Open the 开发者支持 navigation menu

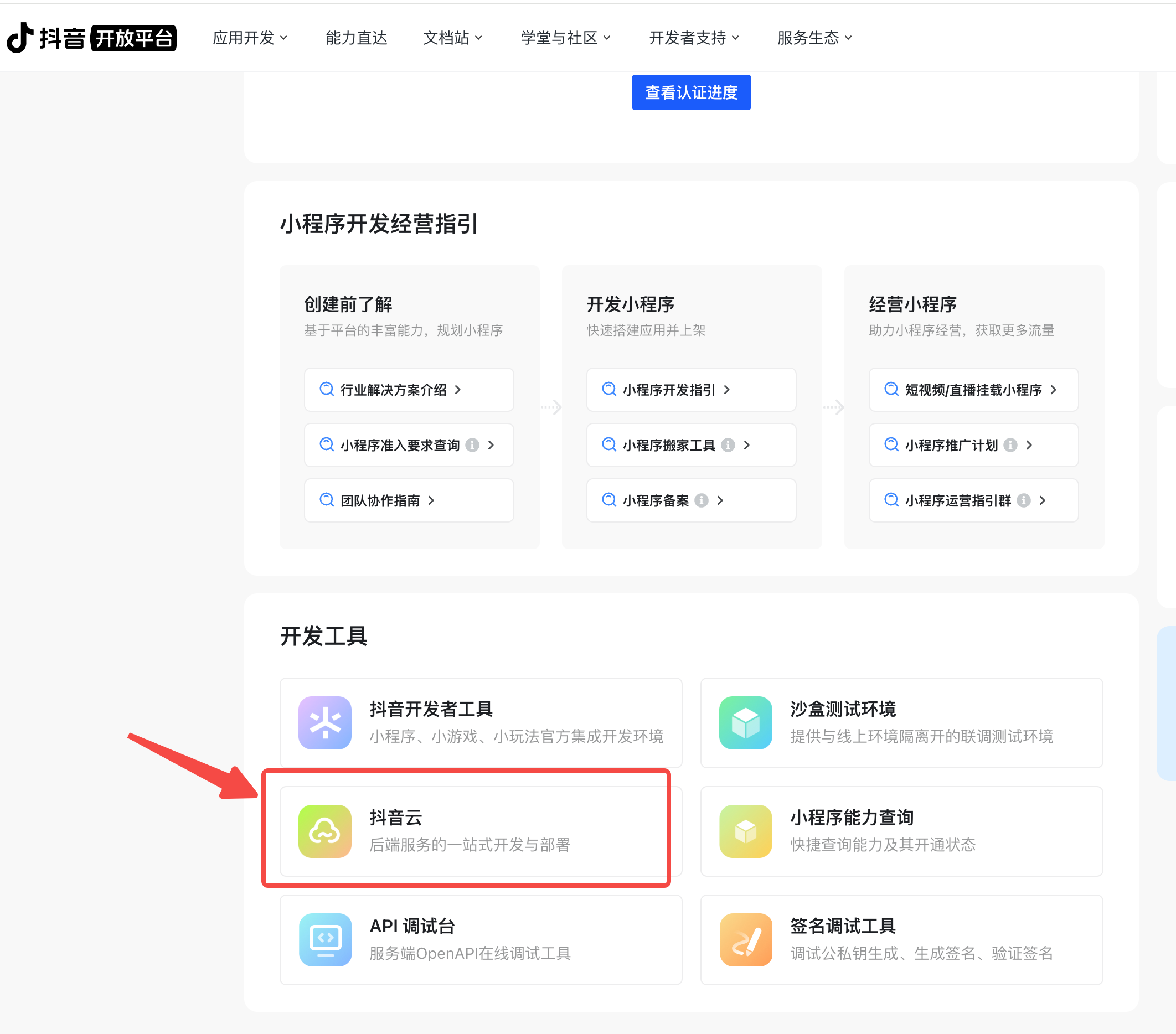[693, 38]
